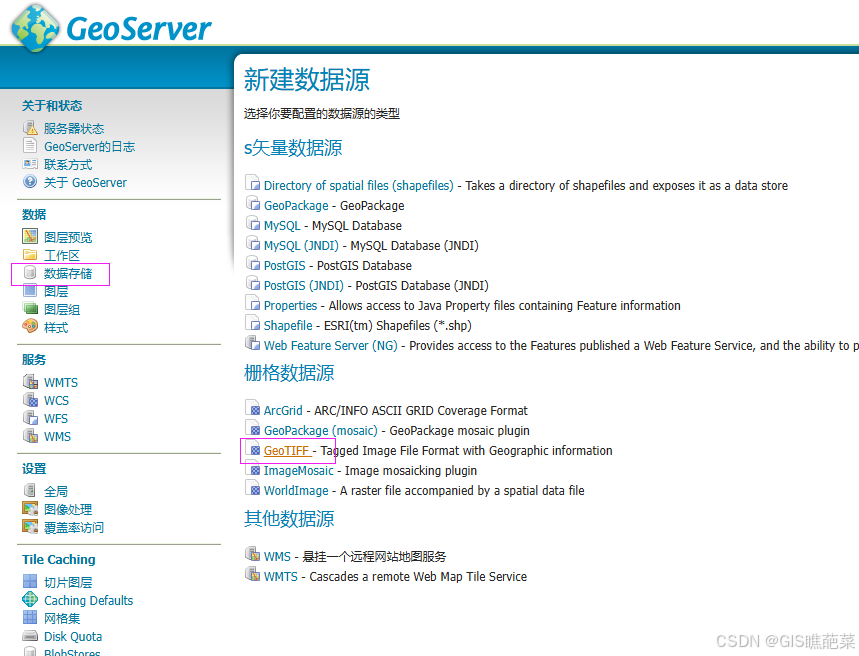Click the GeoServer globe logo

(35, 28)
